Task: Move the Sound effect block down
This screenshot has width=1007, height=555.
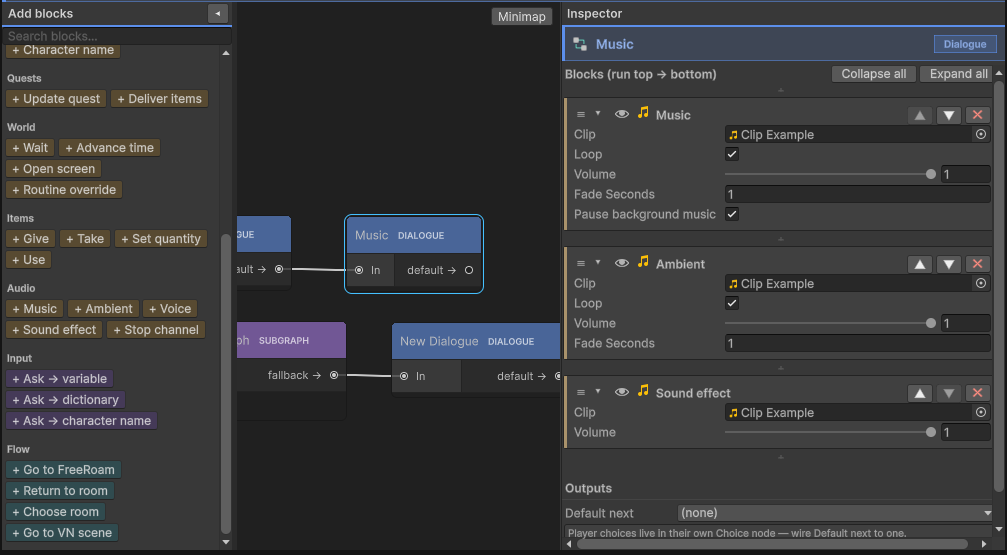Action: (x=949, y=393)
